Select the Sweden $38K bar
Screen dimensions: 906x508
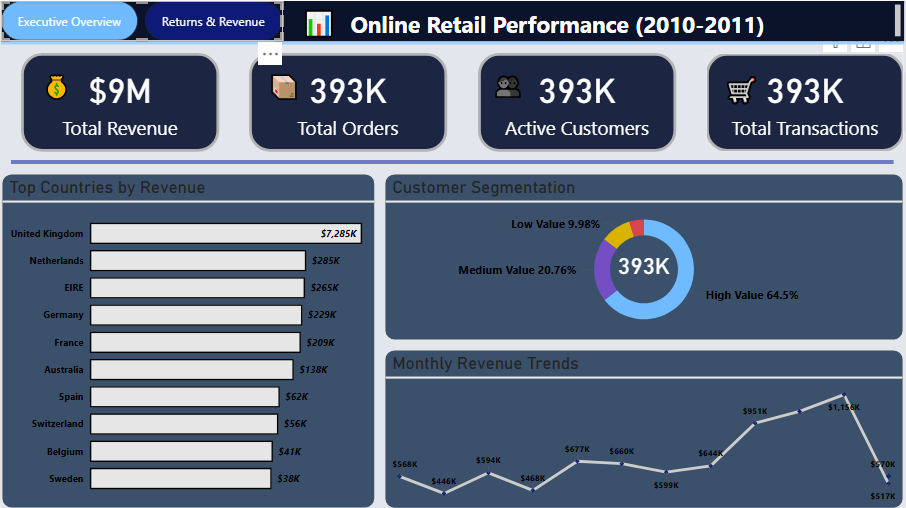pyautogui.click(x=181, y=479)
